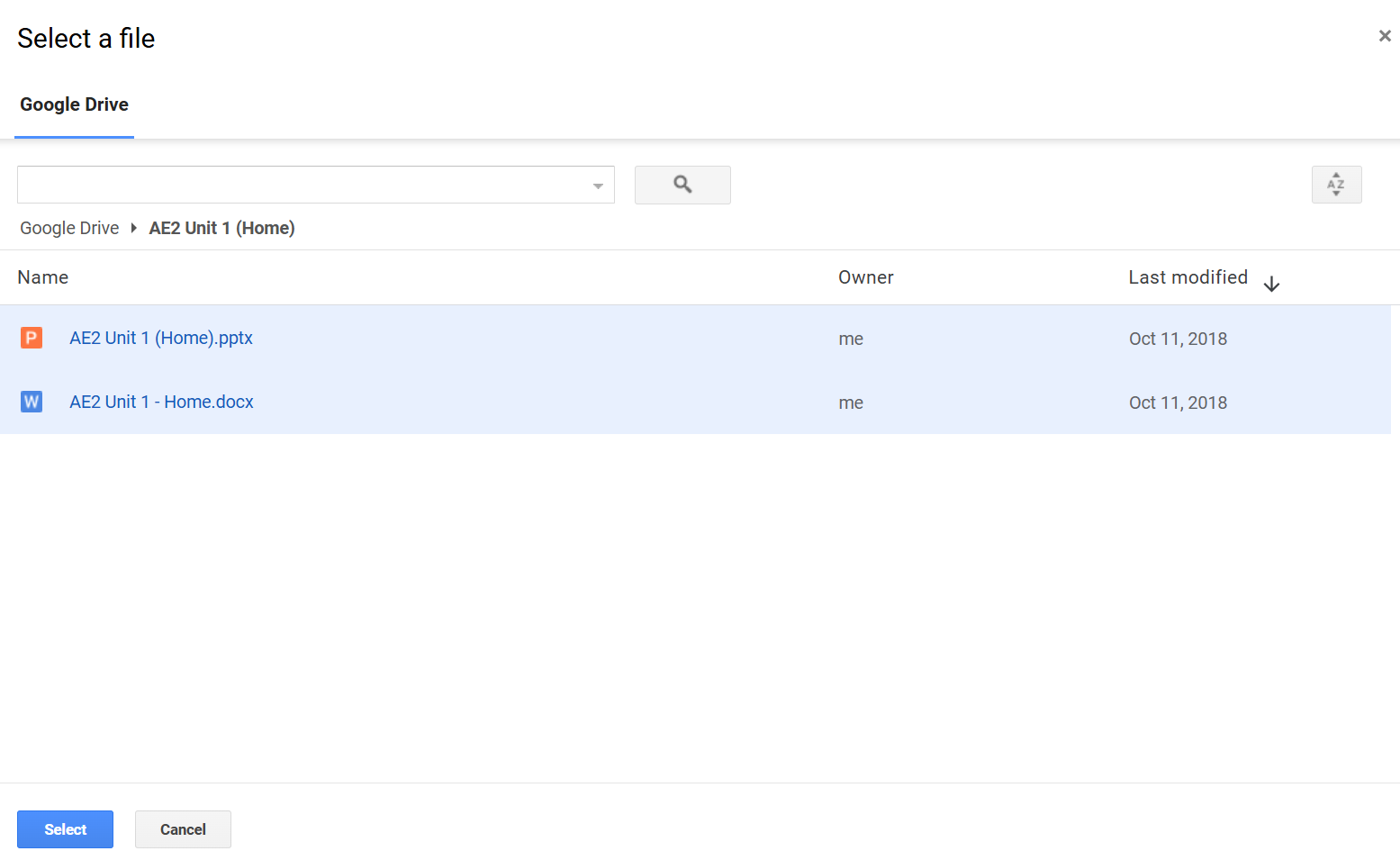Click the magnifying glass search icon
Viewport: 1400px width, 860px height.
tap(682, 185)
